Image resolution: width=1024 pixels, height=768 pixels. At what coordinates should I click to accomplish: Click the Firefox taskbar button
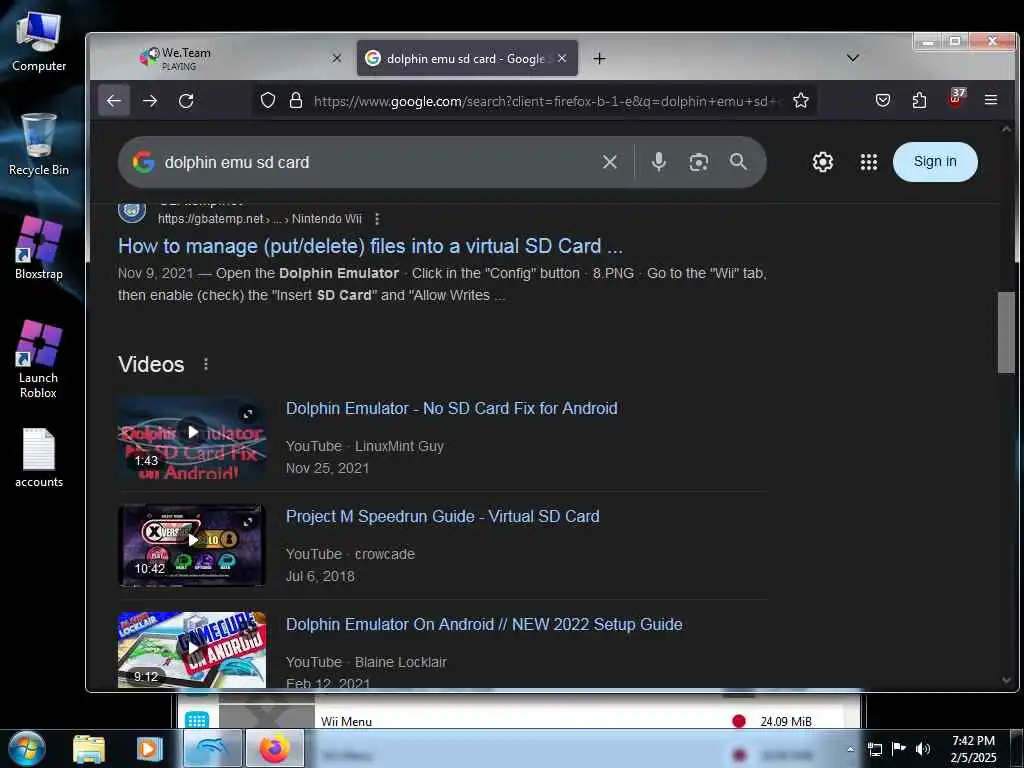tap(274, 748)
